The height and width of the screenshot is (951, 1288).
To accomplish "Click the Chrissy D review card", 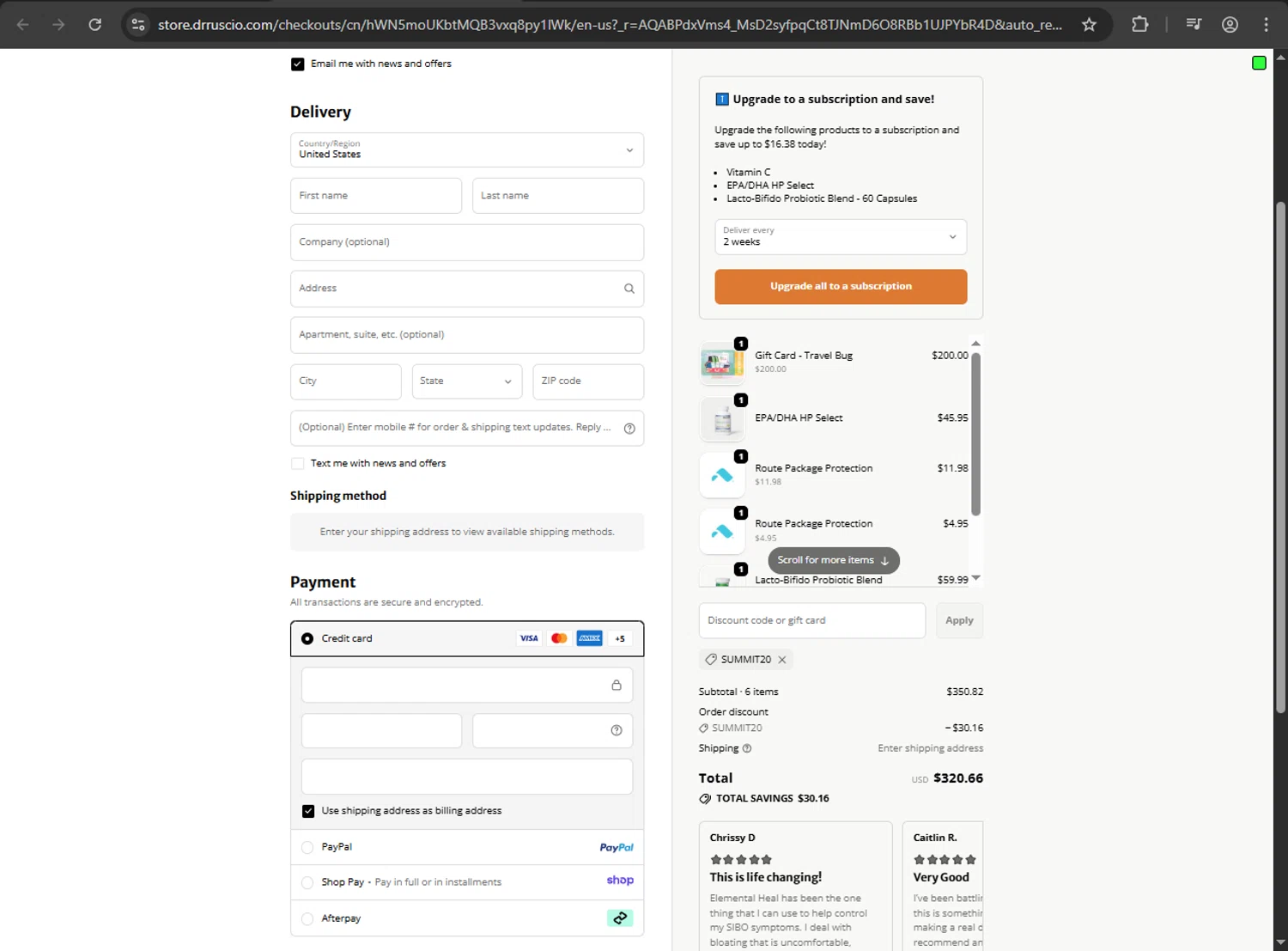I will pyautogui.click(x=795, y=887).
